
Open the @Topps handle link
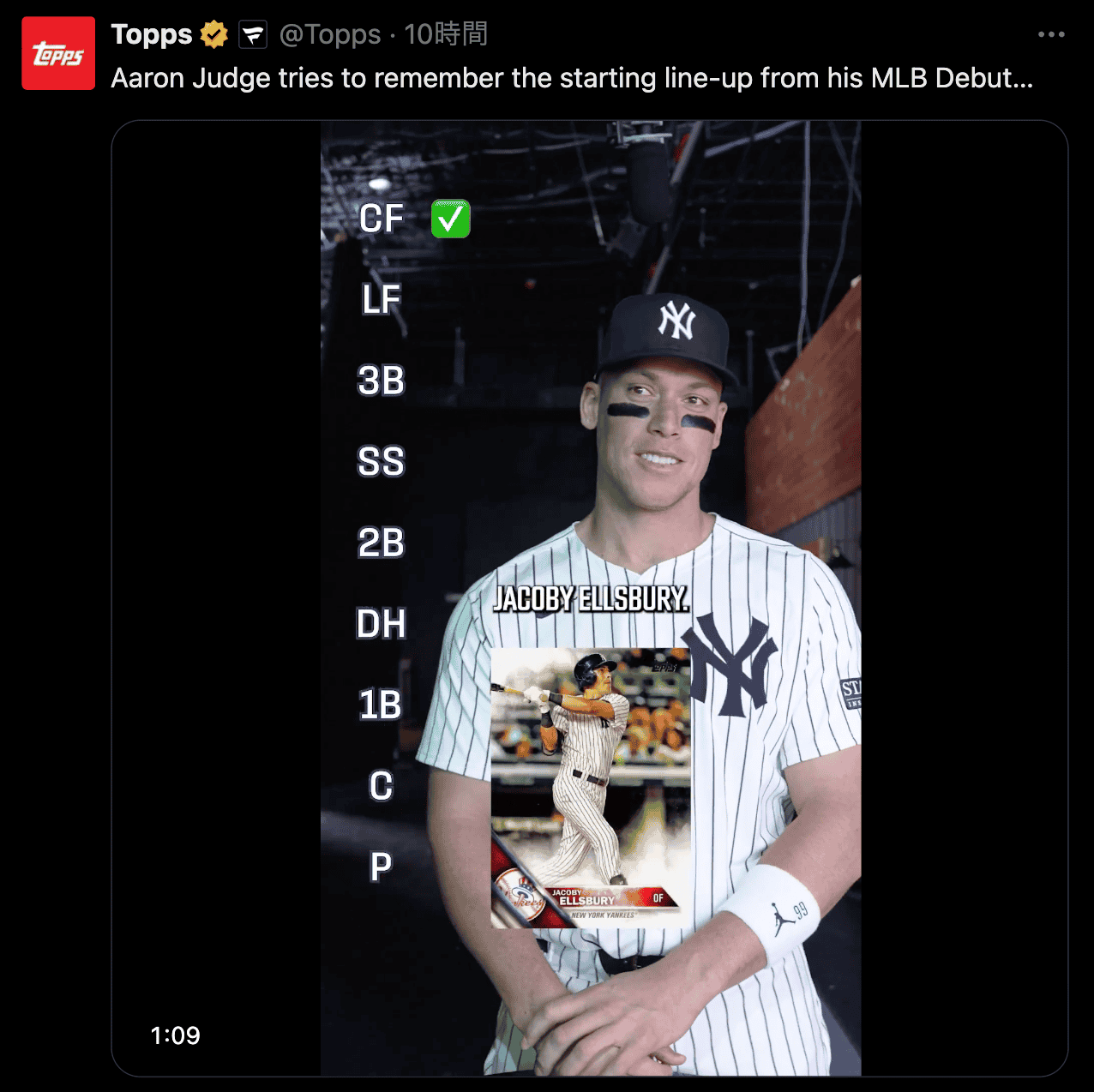coord(330,34)
